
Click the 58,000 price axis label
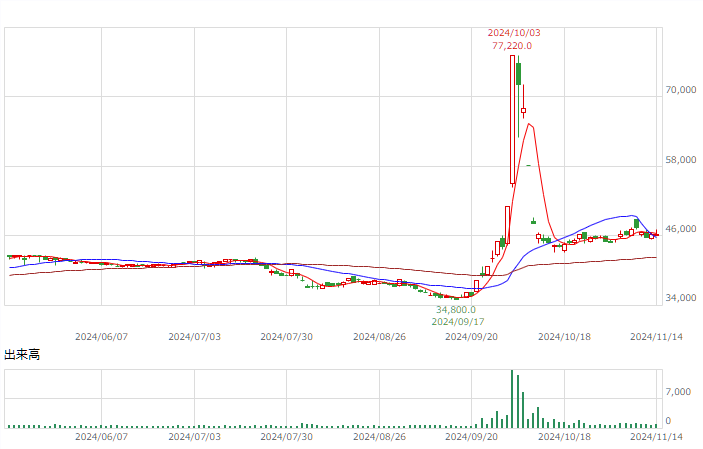[x=681, y=160]
